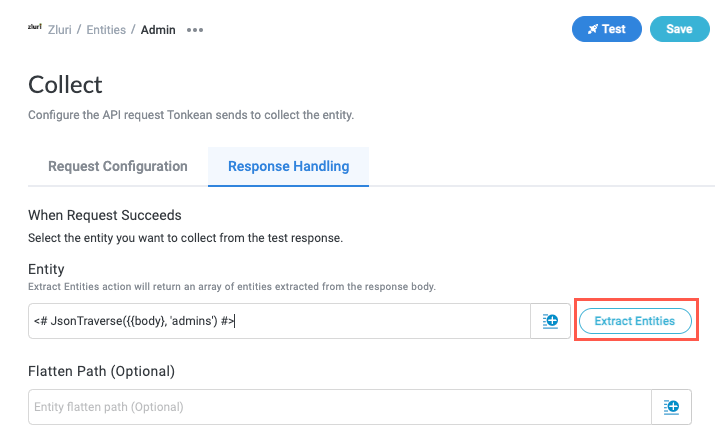Screen dimensions: 715x441
Task: Focus the Entity JsonTraverse expression field
Action: tap(278, 321)
